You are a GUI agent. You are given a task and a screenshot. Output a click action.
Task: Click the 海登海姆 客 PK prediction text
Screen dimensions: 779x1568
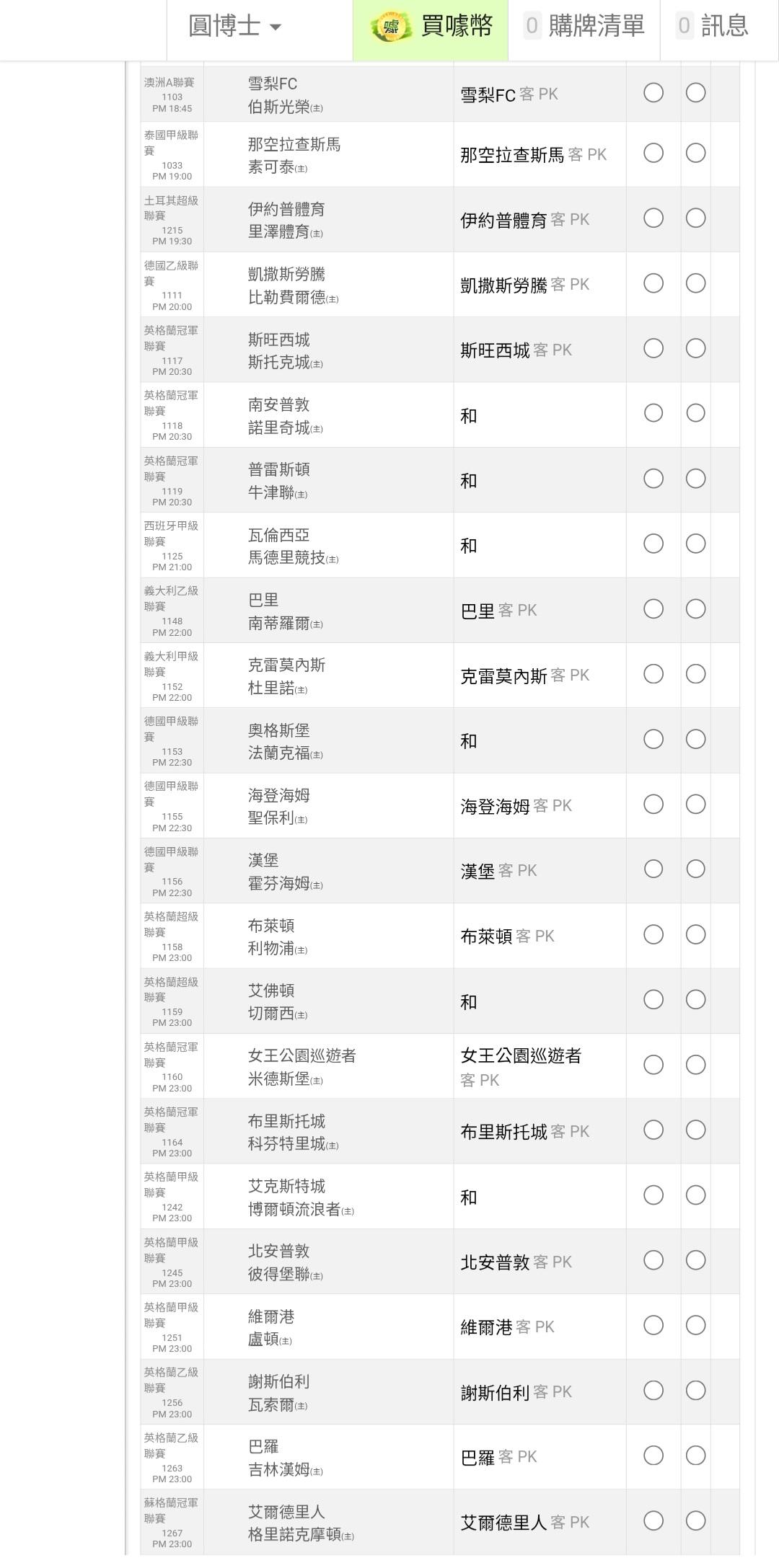point(516,806)
